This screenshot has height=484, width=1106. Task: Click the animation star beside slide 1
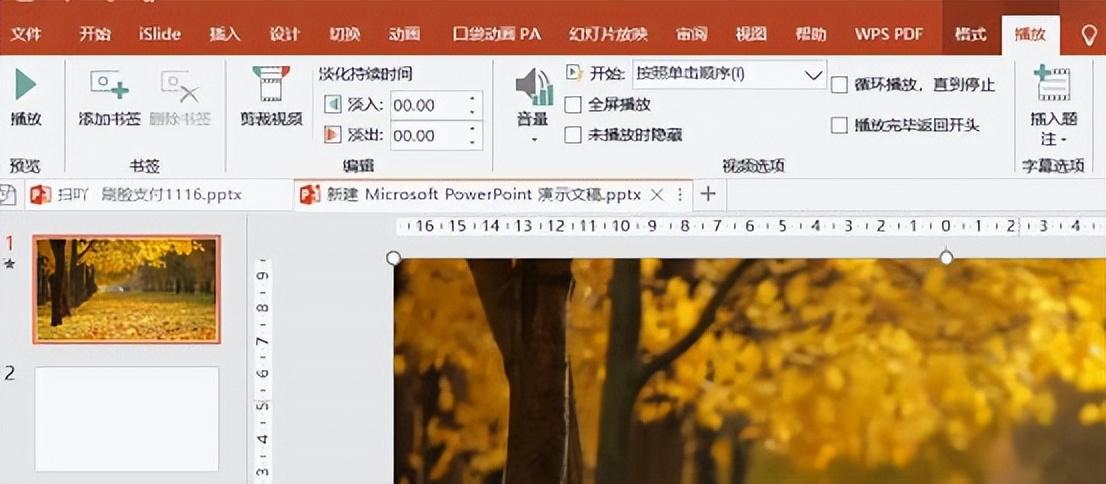pos(9,263)
